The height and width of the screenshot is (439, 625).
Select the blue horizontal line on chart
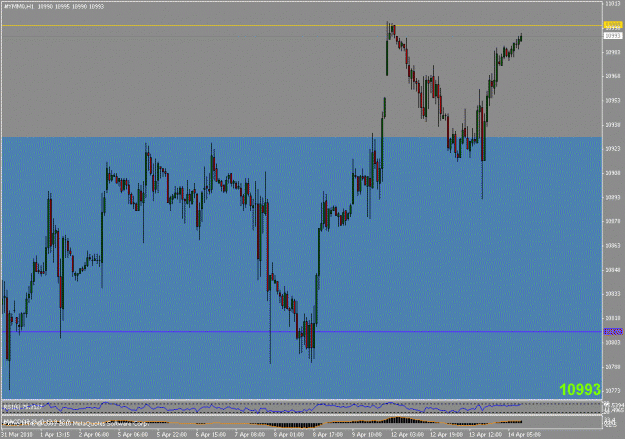click(x=302, y=332)
